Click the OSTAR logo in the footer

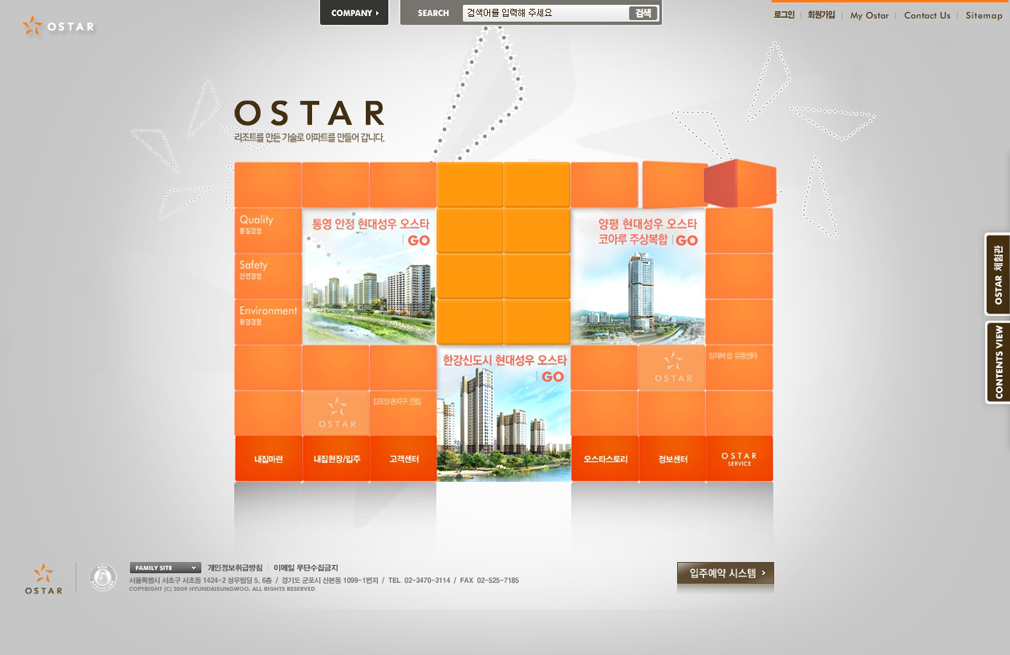43,579
